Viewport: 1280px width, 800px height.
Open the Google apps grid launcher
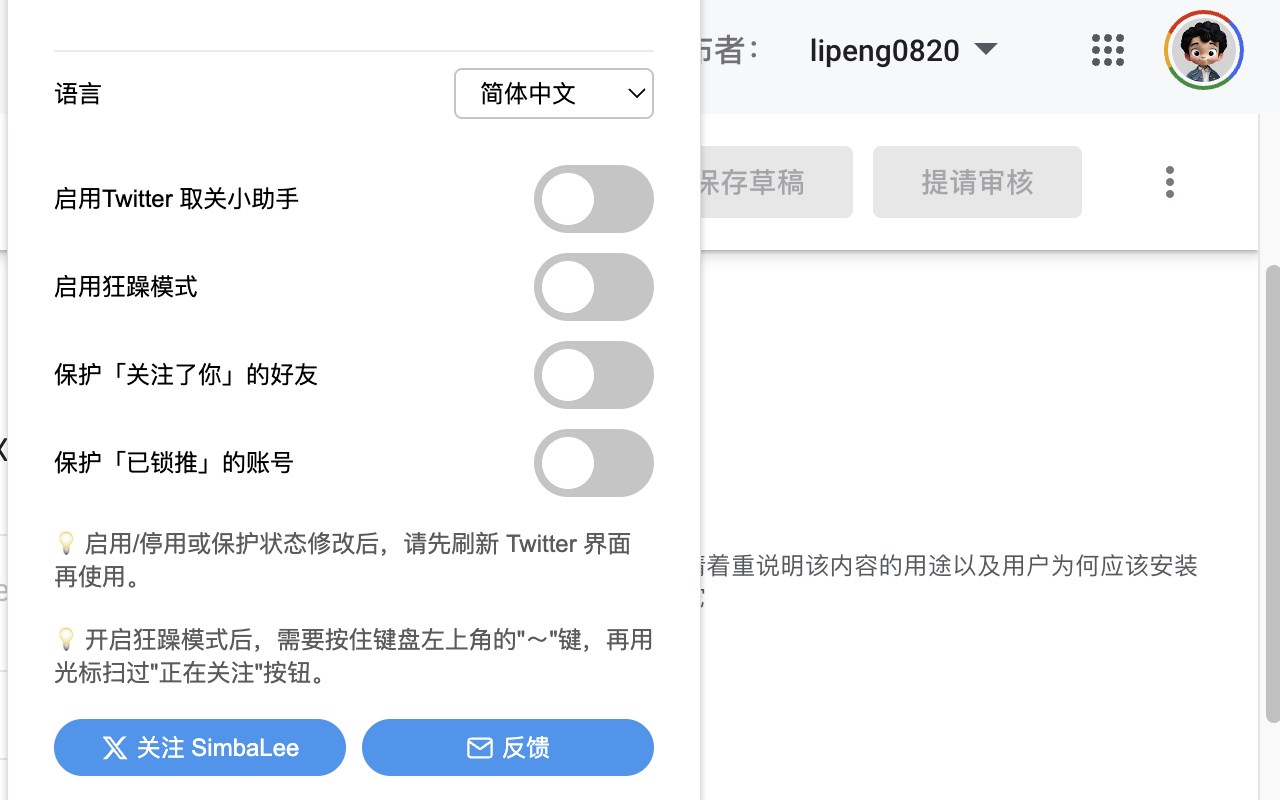click(x=1107, y=50)
